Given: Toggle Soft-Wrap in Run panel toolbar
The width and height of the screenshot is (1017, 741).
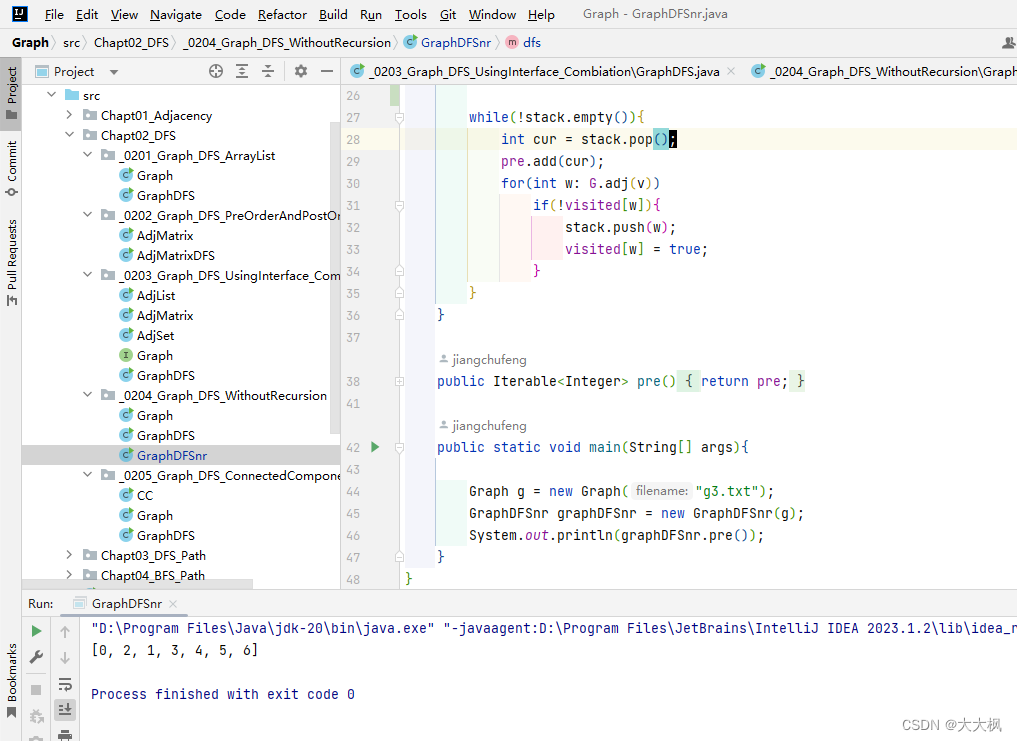Looking at the screenshot, I should (65, 684).
